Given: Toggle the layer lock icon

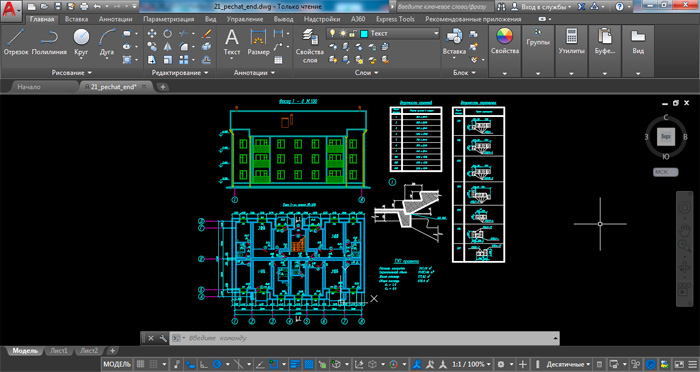Looking at the screenshot, I should [x=353, y=33].
